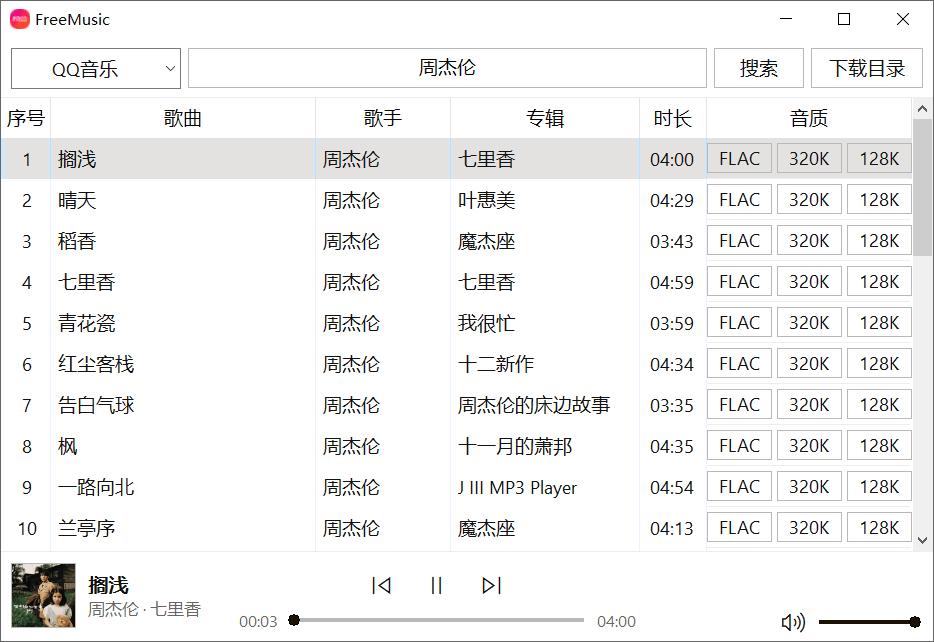Click the 专辑 column header
The image size is (934, 642).
[x=545, y=118]
